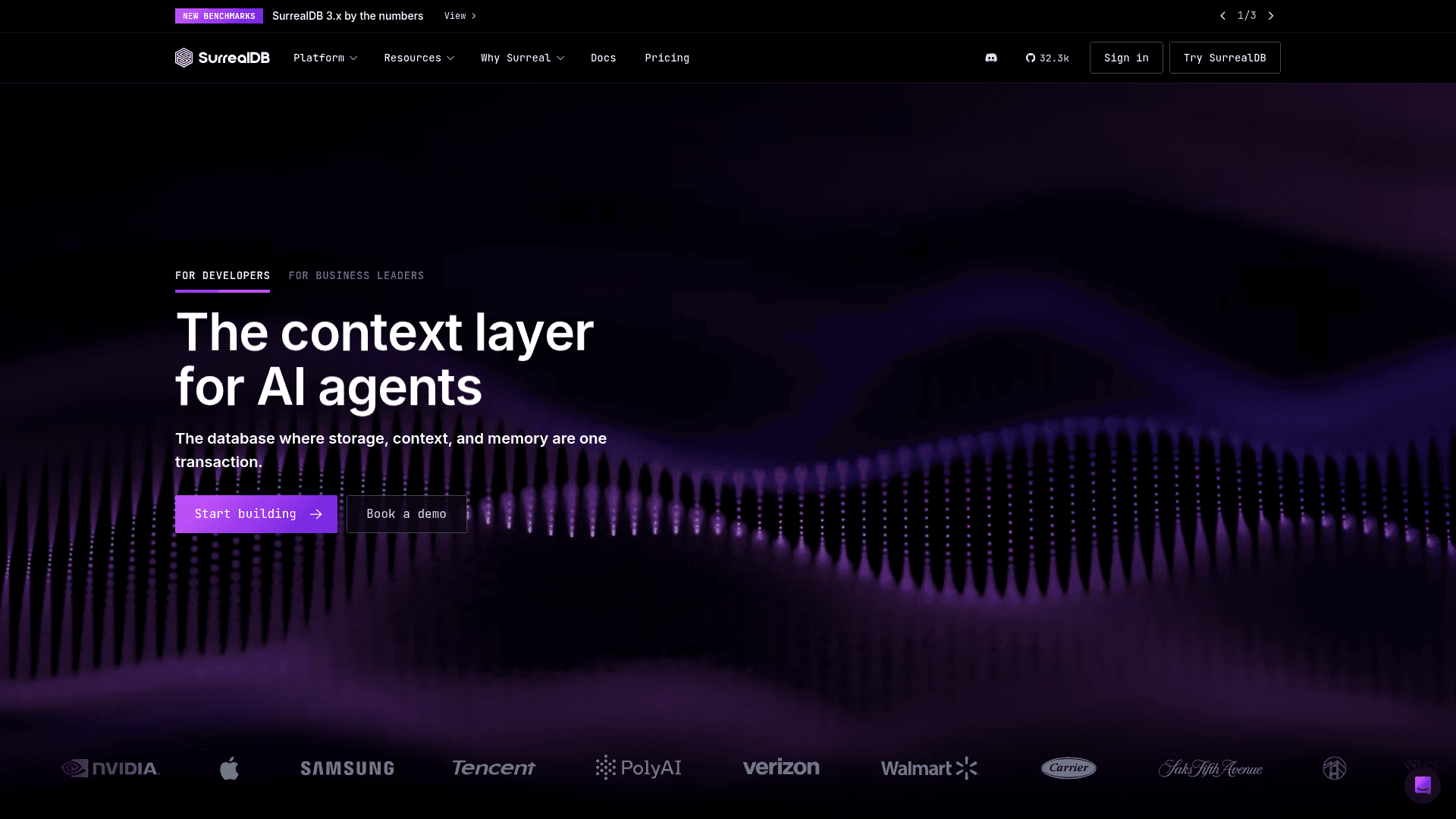Click the circular emblem logo after Saks
This screenshot has height=819, width=1456.
click(1335, 768)
